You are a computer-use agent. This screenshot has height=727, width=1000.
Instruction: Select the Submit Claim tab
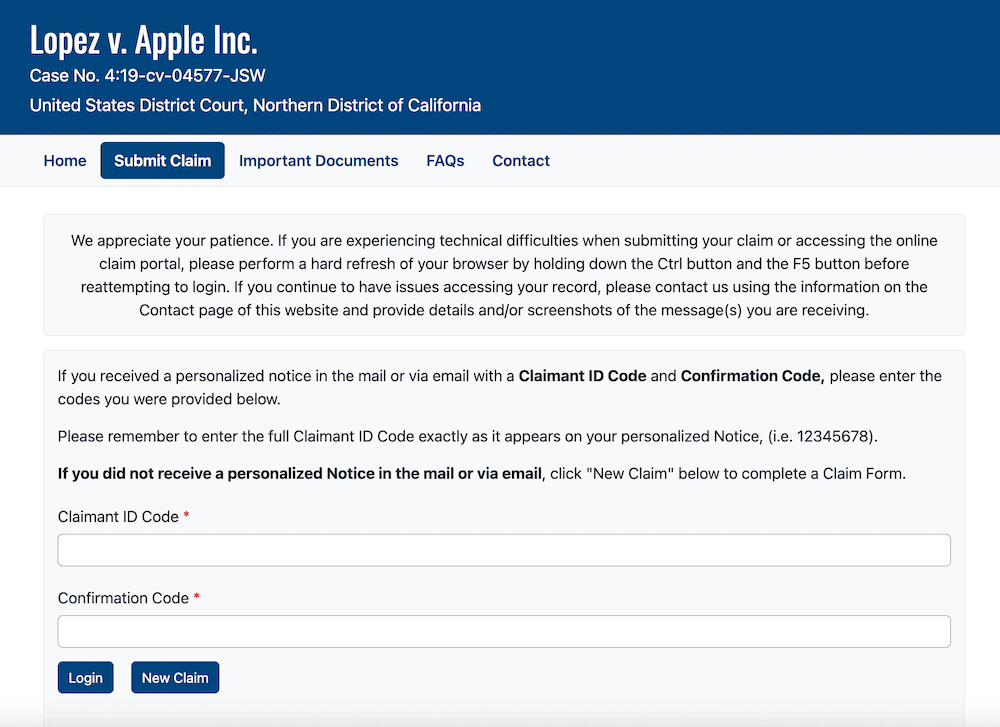[x=163, y=161]
